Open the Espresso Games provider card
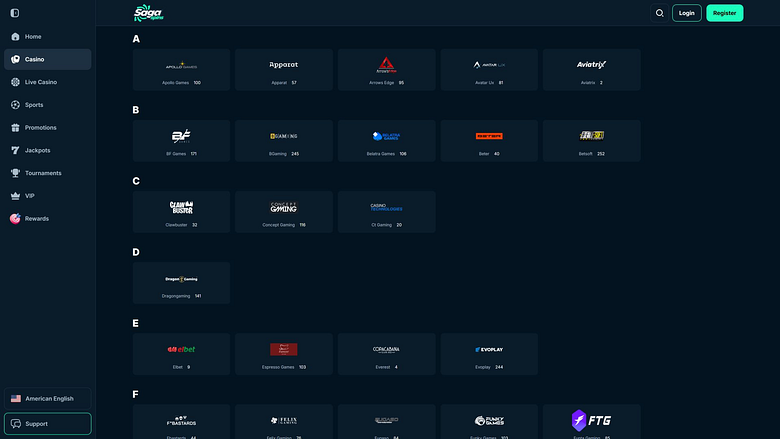This screenshot has width=780, height=439. coord(284,354)
